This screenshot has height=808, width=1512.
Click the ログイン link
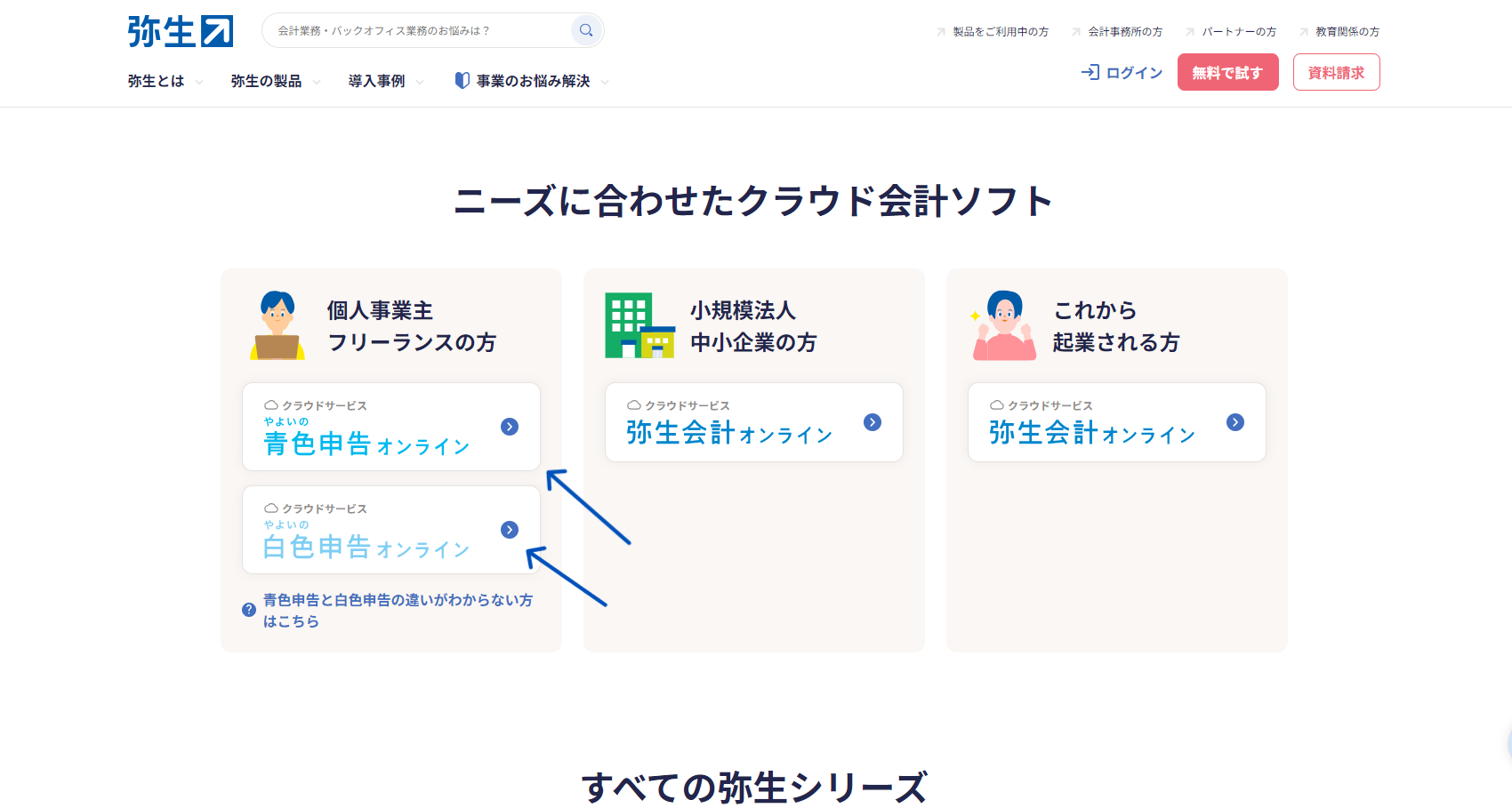pos(1134,73)
